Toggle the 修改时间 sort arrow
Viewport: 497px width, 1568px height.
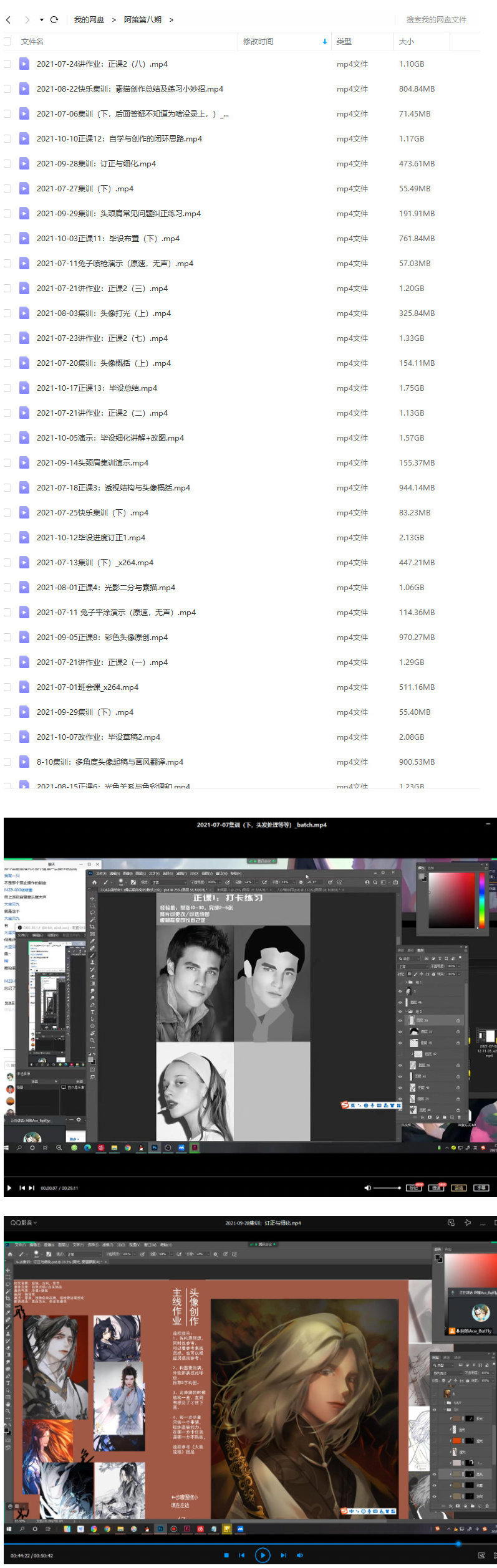tap(325, 42)
